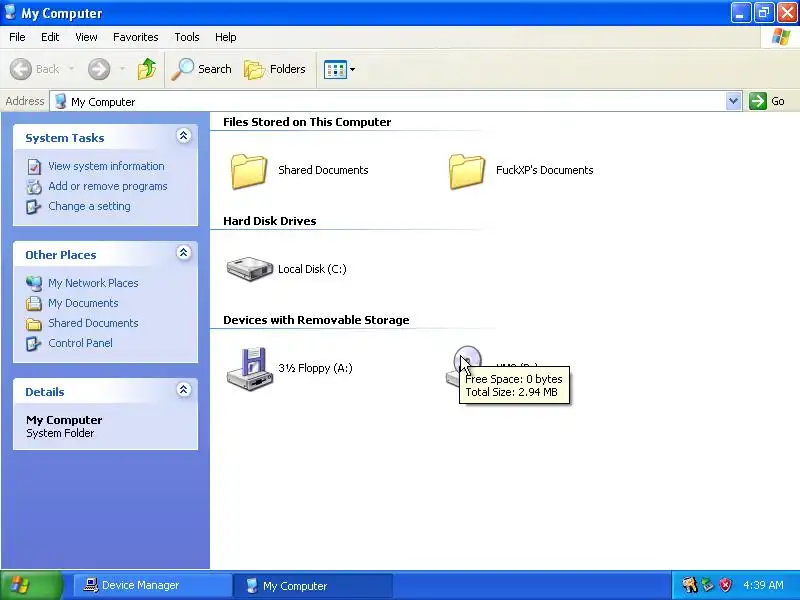The width and height of the screenshot is (800, 600).
Task: Open the View menu
Action: [86, 37]
